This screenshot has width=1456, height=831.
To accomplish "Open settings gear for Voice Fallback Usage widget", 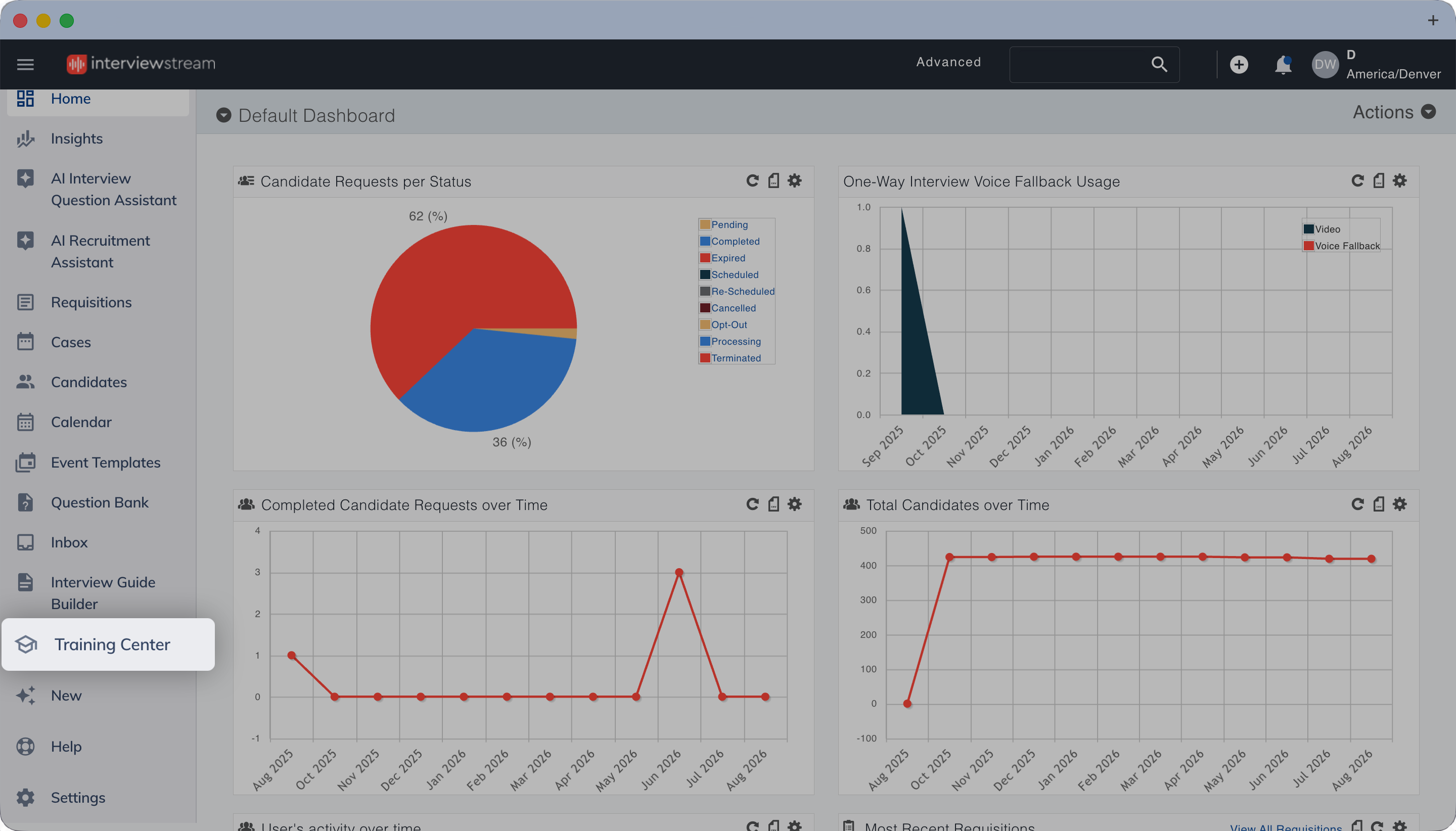I will tap(1399, 181).
